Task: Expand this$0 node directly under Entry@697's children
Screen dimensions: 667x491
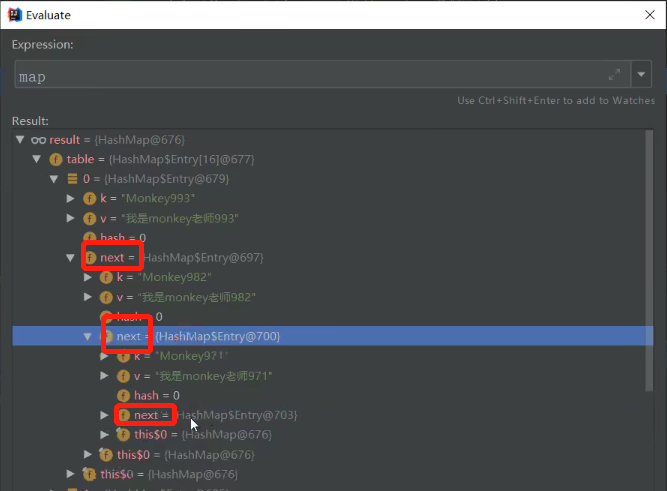Action: [x=88, y=454]
